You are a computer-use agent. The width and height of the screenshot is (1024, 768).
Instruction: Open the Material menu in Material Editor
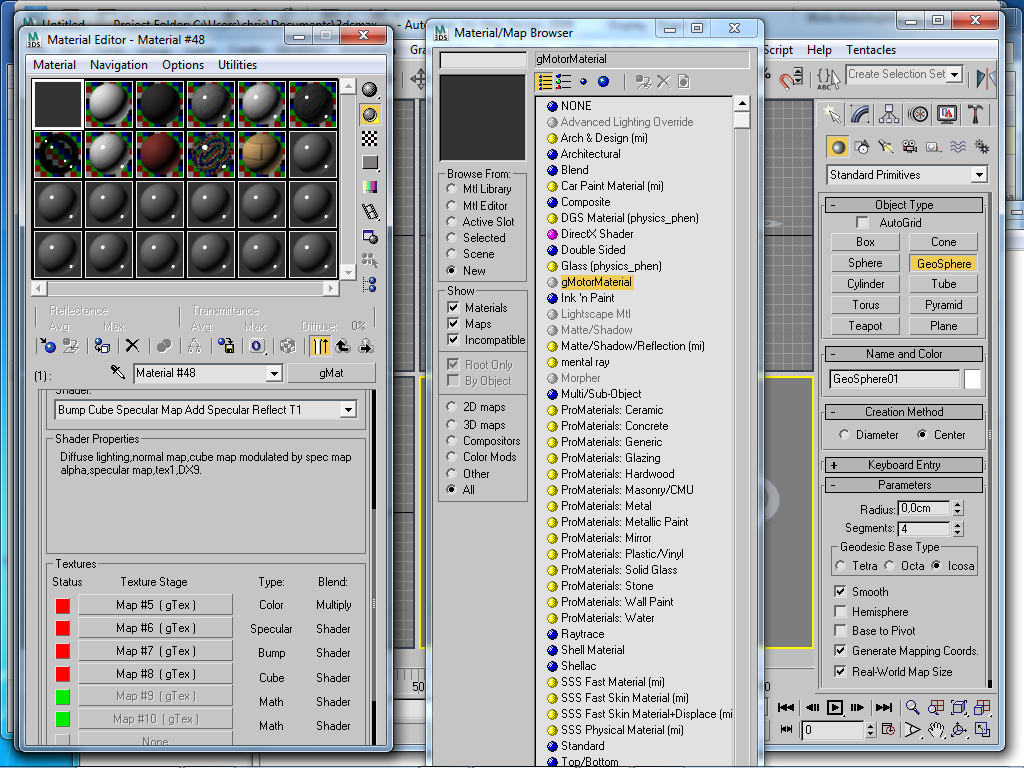(54, 65)
